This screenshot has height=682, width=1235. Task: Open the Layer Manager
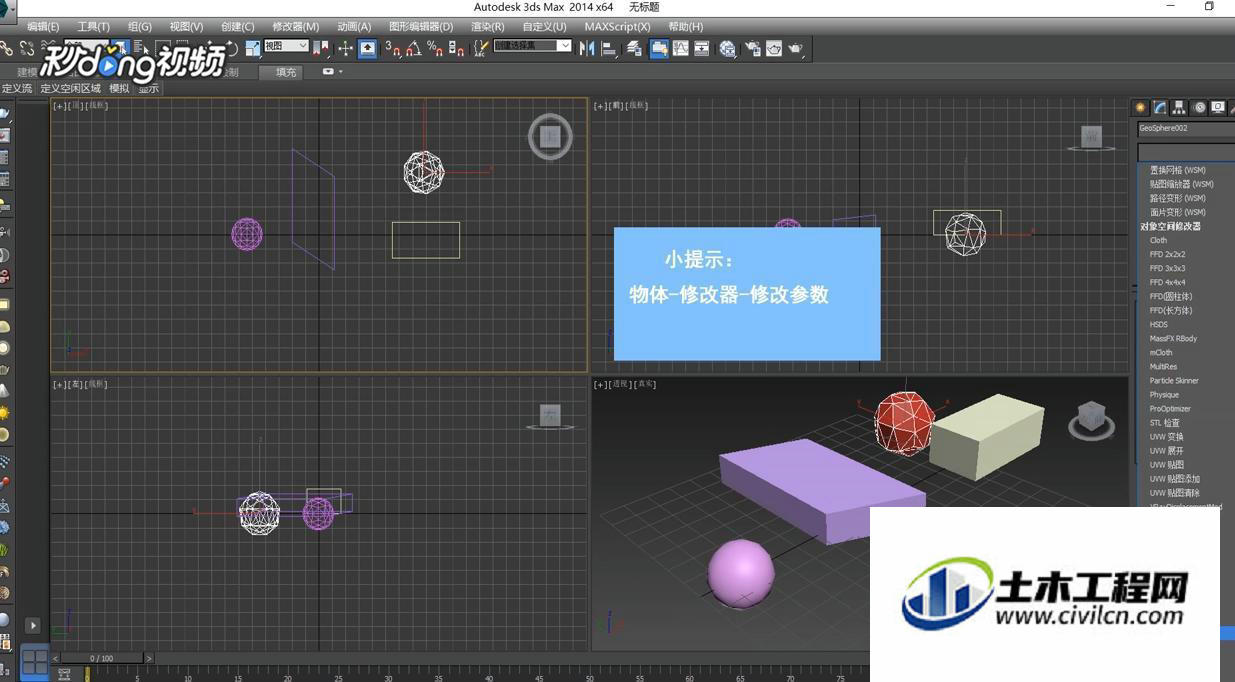coord(634,47)
